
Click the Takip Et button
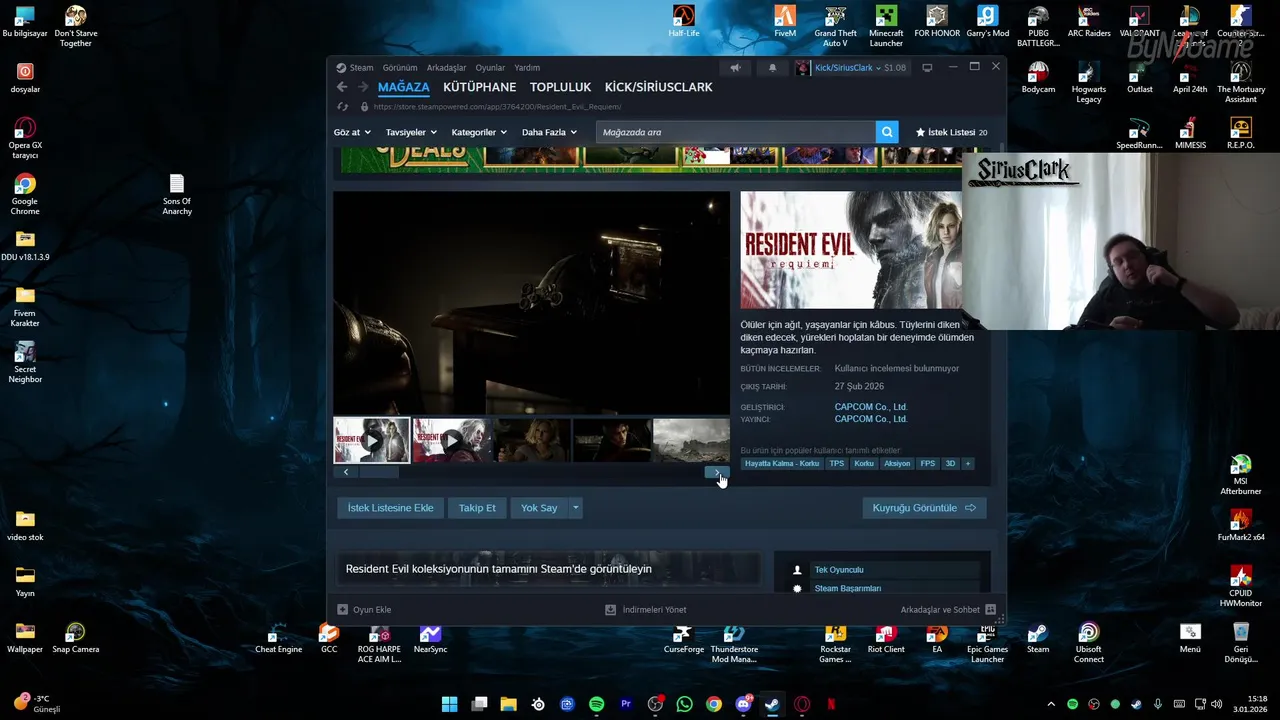click(x=477, y=508)
